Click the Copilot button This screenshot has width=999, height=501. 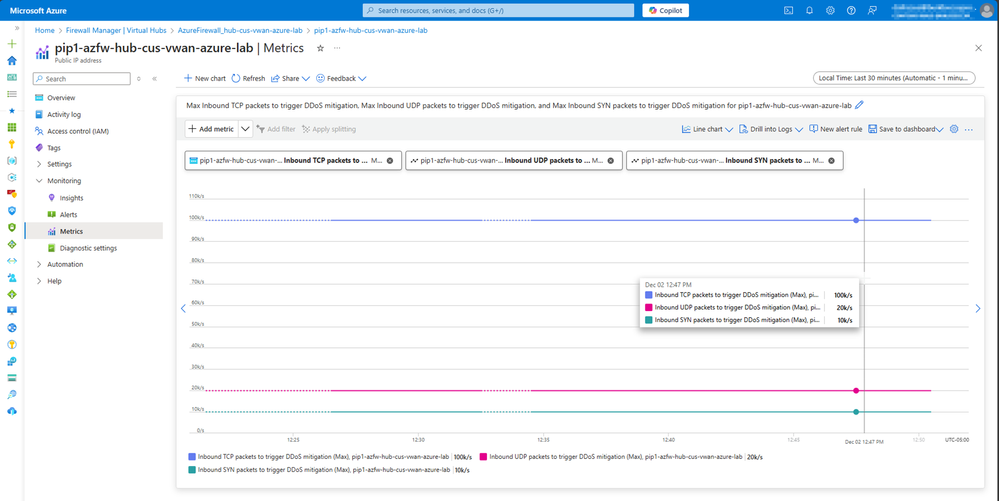(665, 10)
